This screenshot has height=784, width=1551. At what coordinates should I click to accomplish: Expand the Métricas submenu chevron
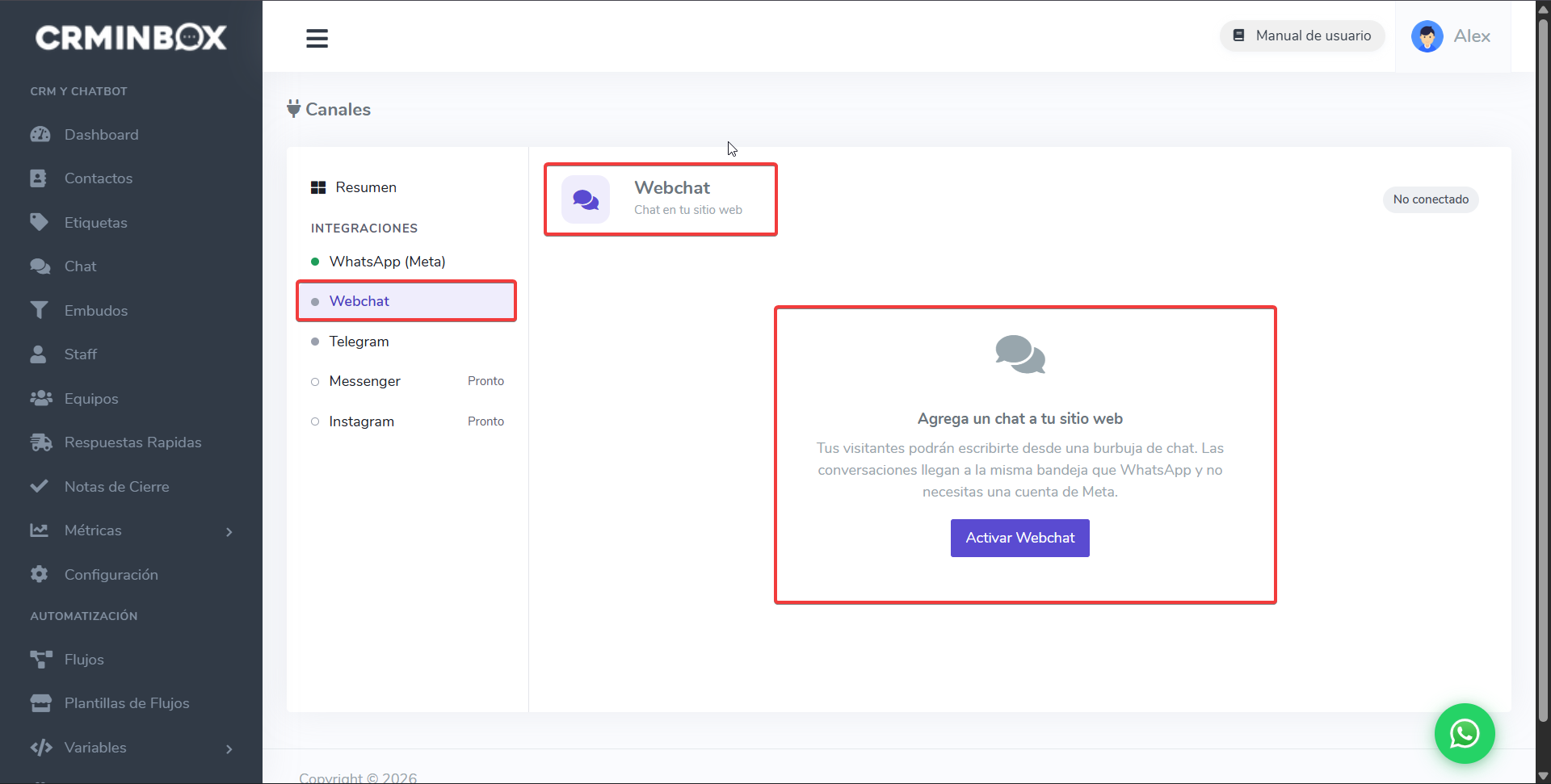(229, 531)
